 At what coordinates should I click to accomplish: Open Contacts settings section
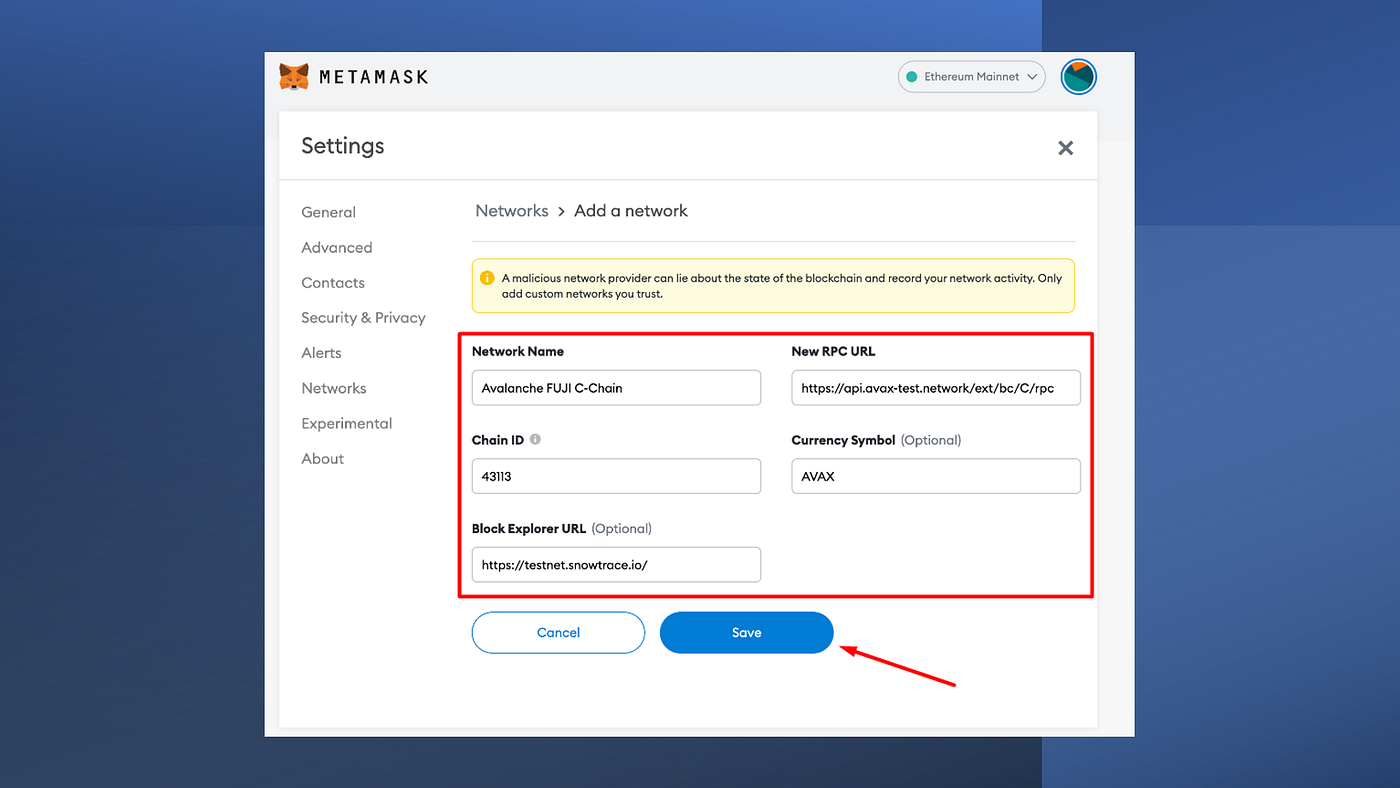(333, 283)
